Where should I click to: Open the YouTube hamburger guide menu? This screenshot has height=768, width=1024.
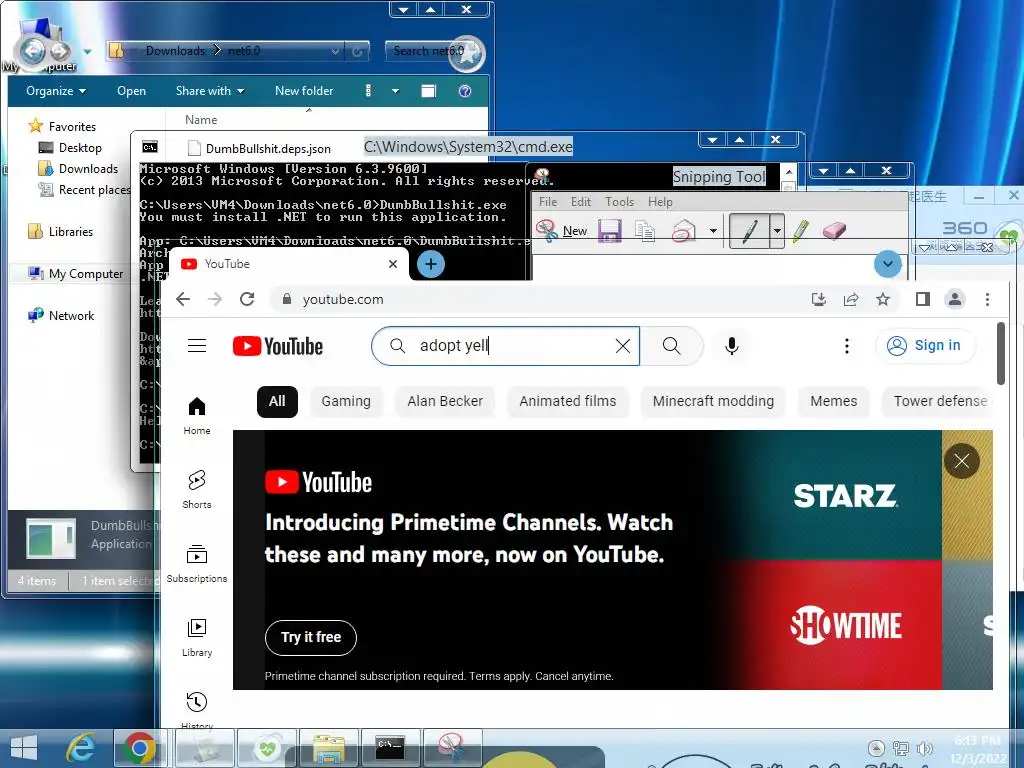click(197, 345)
